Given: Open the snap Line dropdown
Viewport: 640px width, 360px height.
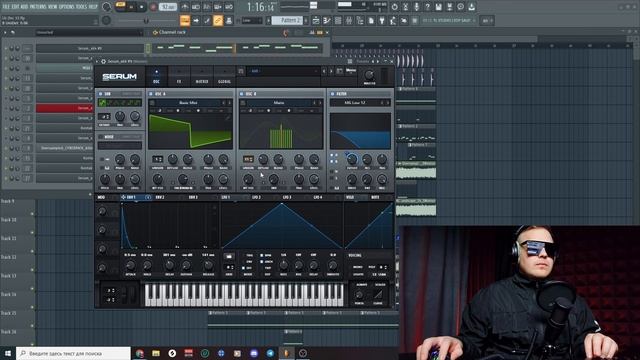Looking at the screenshot, I should pyautogui.click(x=251, y=20).
